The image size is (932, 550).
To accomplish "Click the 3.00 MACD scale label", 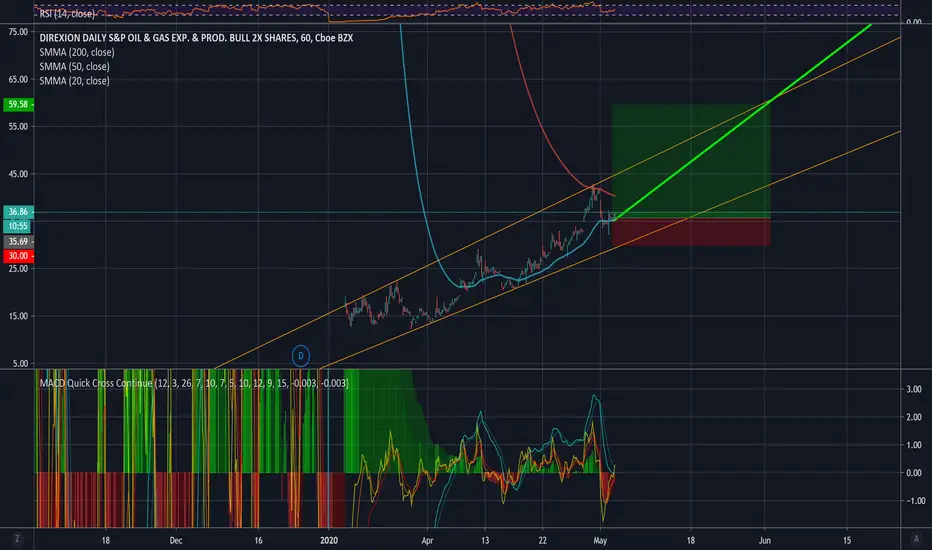I will 914,389.
